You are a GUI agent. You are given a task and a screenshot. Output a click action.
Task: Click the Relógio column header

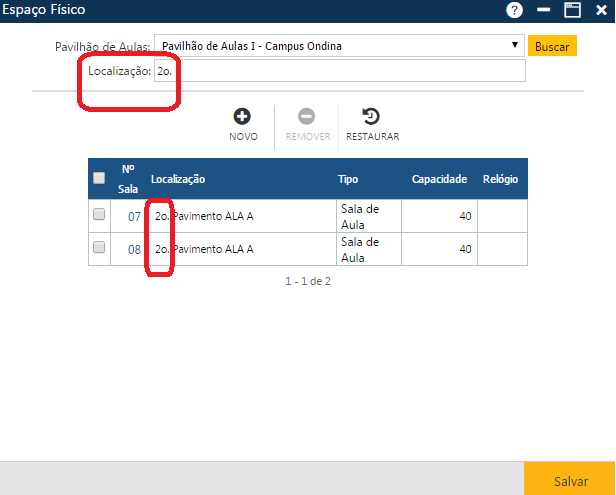pos(500,179)
